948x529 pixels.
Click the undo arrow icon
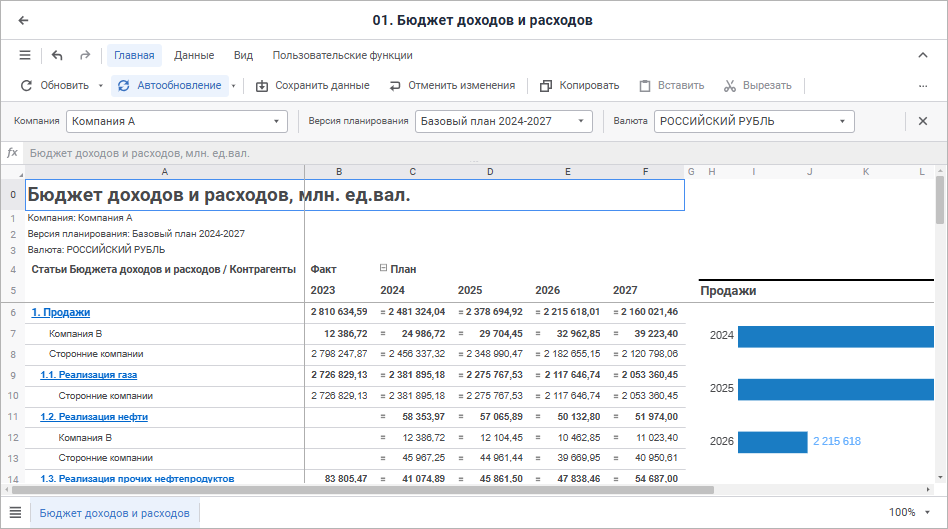pos(57,55)
